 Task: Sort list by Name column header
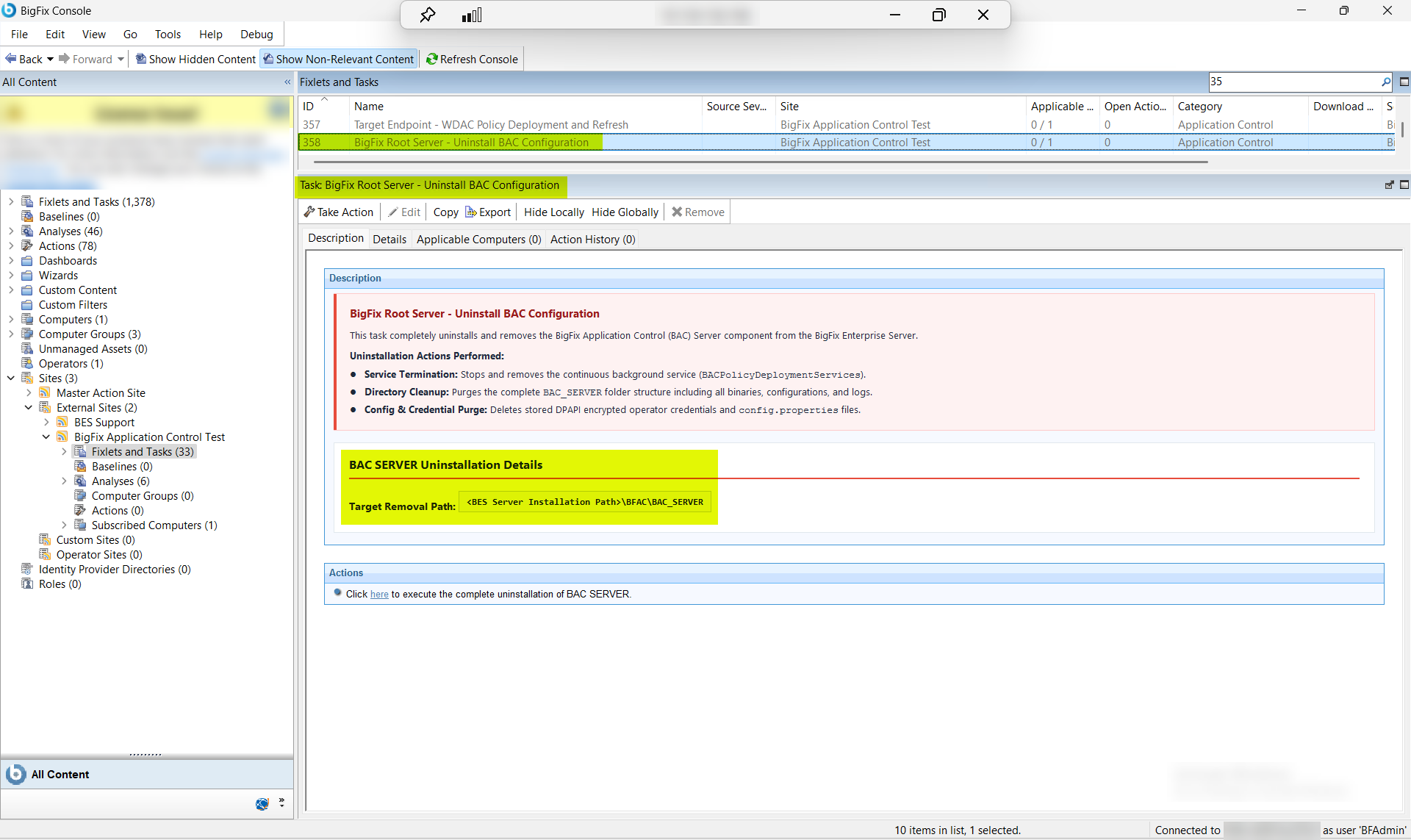[525, 106]
